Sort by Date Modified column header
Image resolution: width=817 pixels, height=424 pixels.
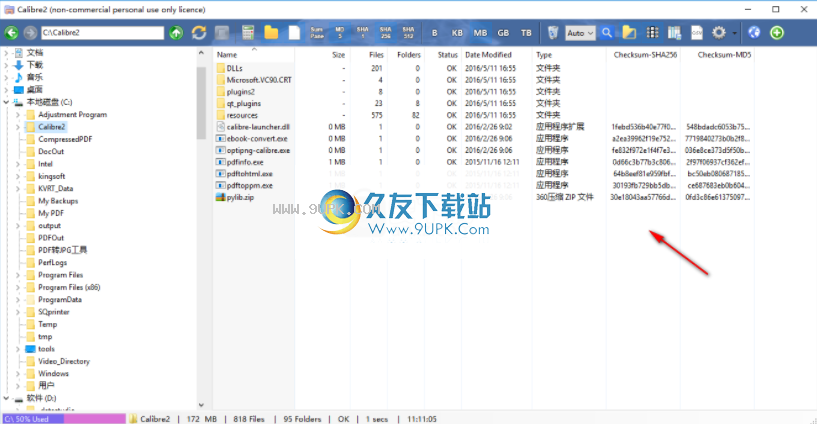pos(488,55)
